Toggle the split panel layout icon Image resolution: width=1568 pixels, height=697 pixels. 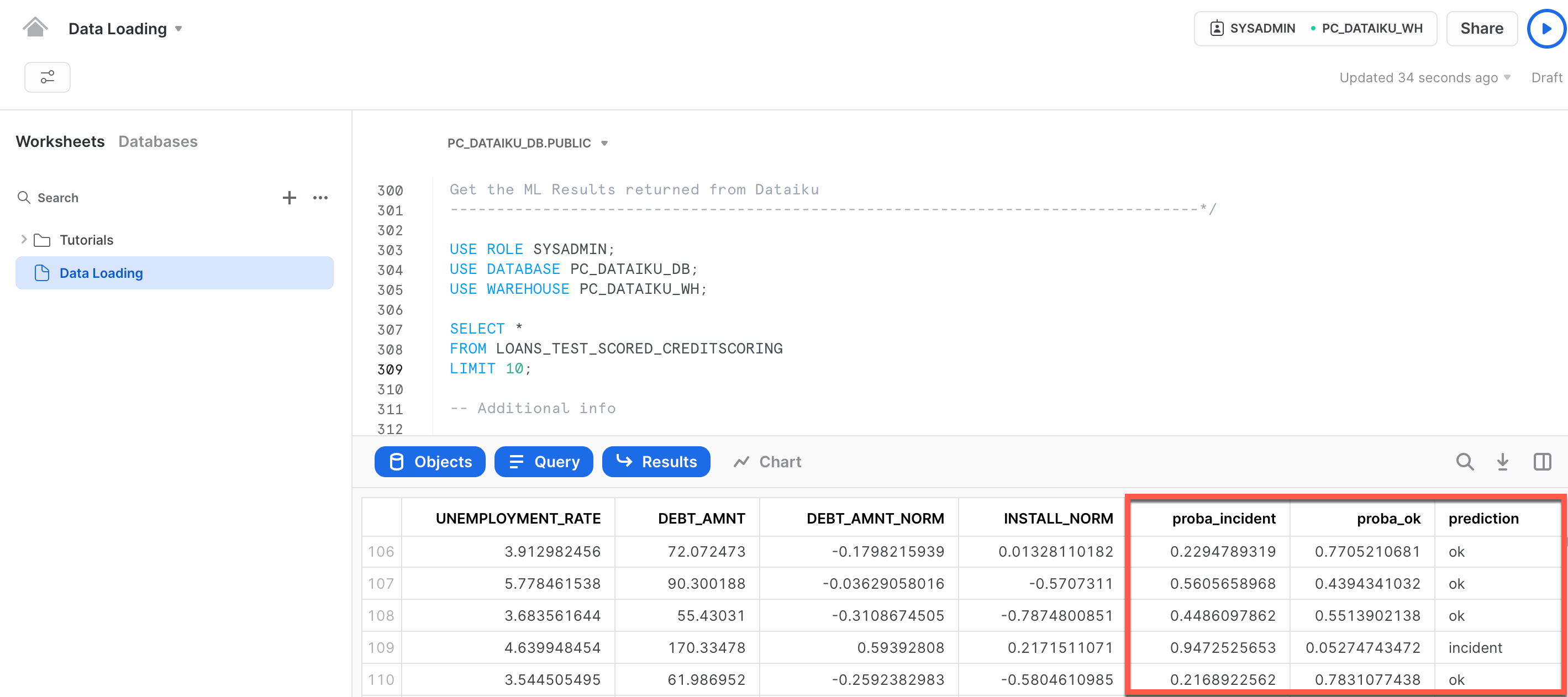(x=1542, y=462)
